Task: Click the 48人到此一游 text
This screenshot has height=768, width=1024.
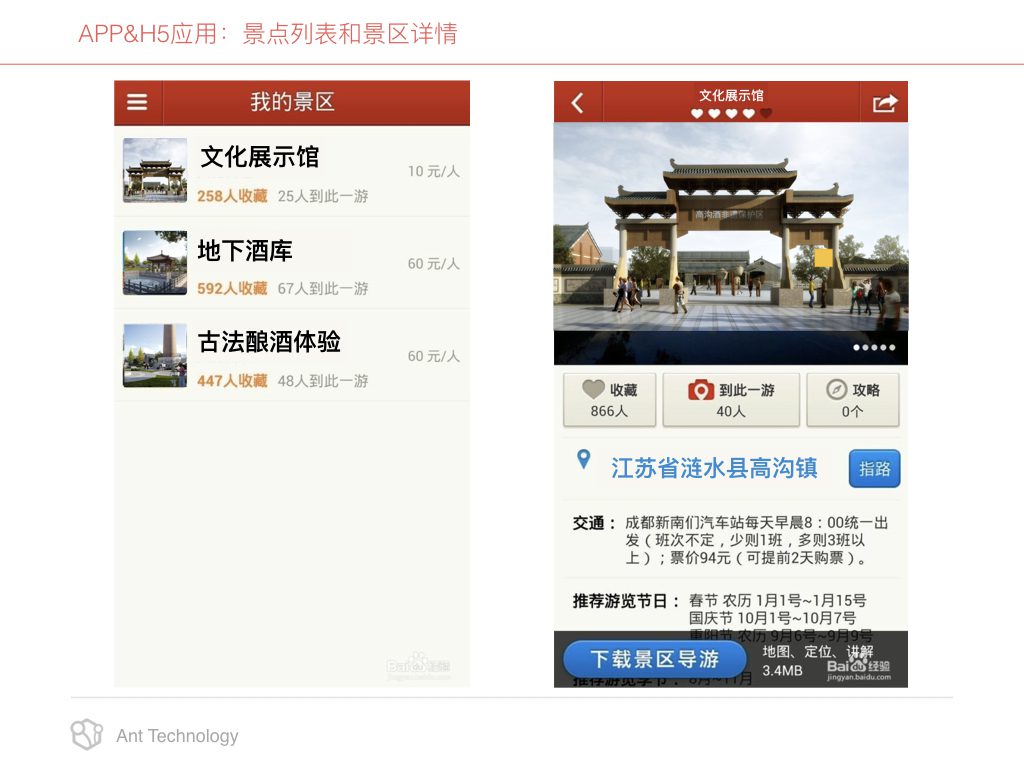Action: (x=323, y=381)
